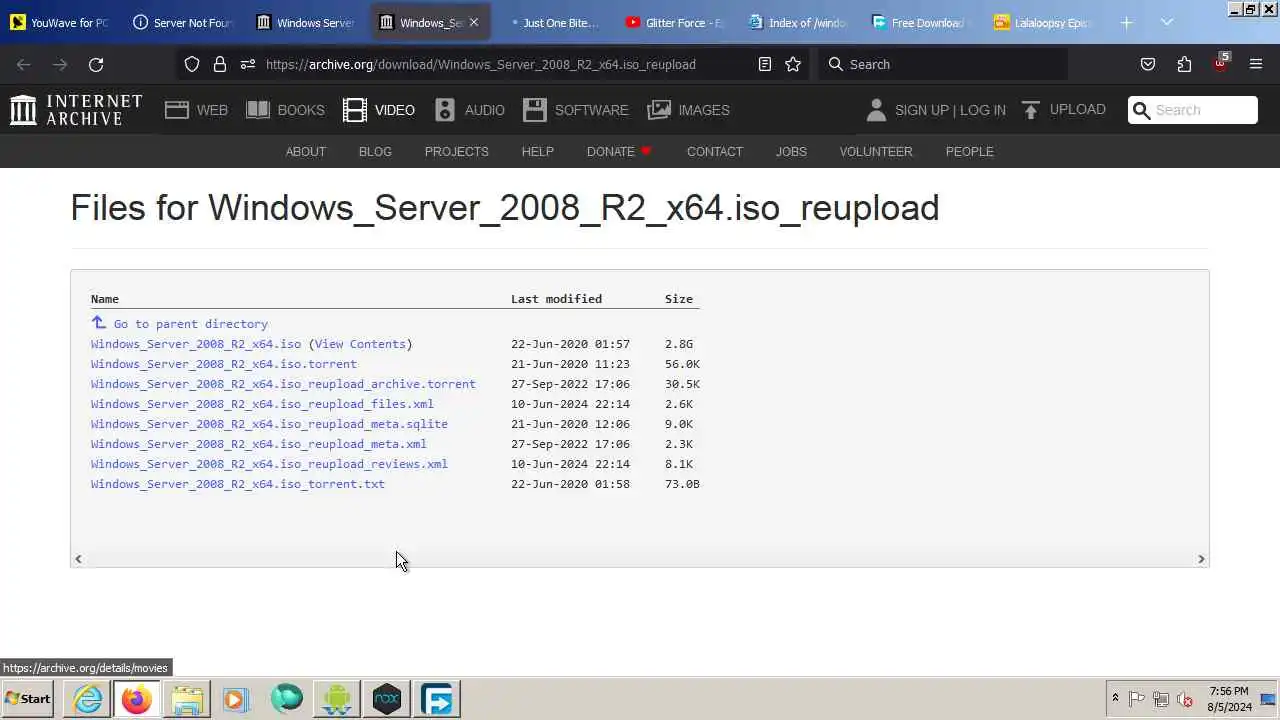Close the current Windows_Server tab

[x=474, y=22]
